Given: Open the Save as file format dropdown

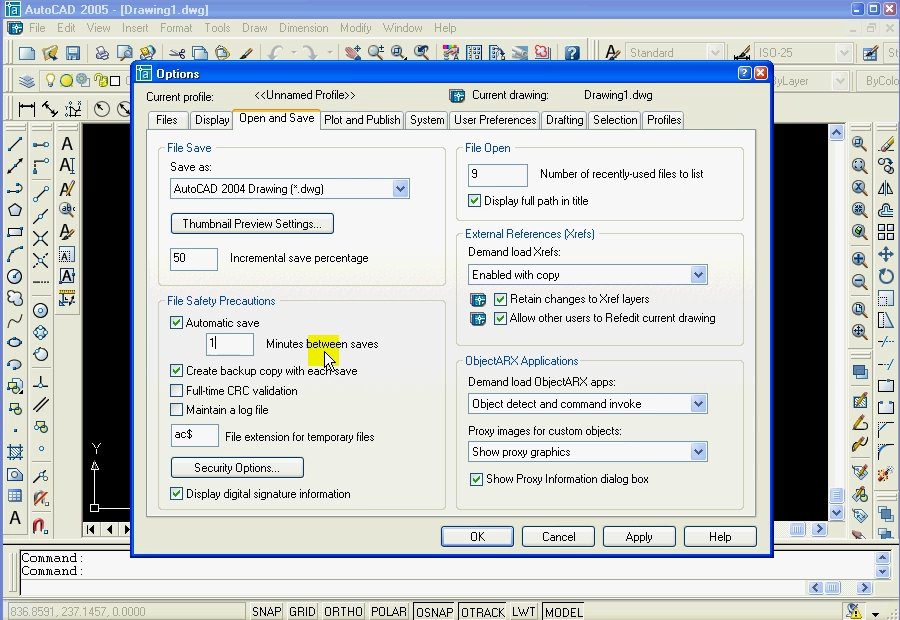Looking at the screenshot, I should click(x=401, y=189).
